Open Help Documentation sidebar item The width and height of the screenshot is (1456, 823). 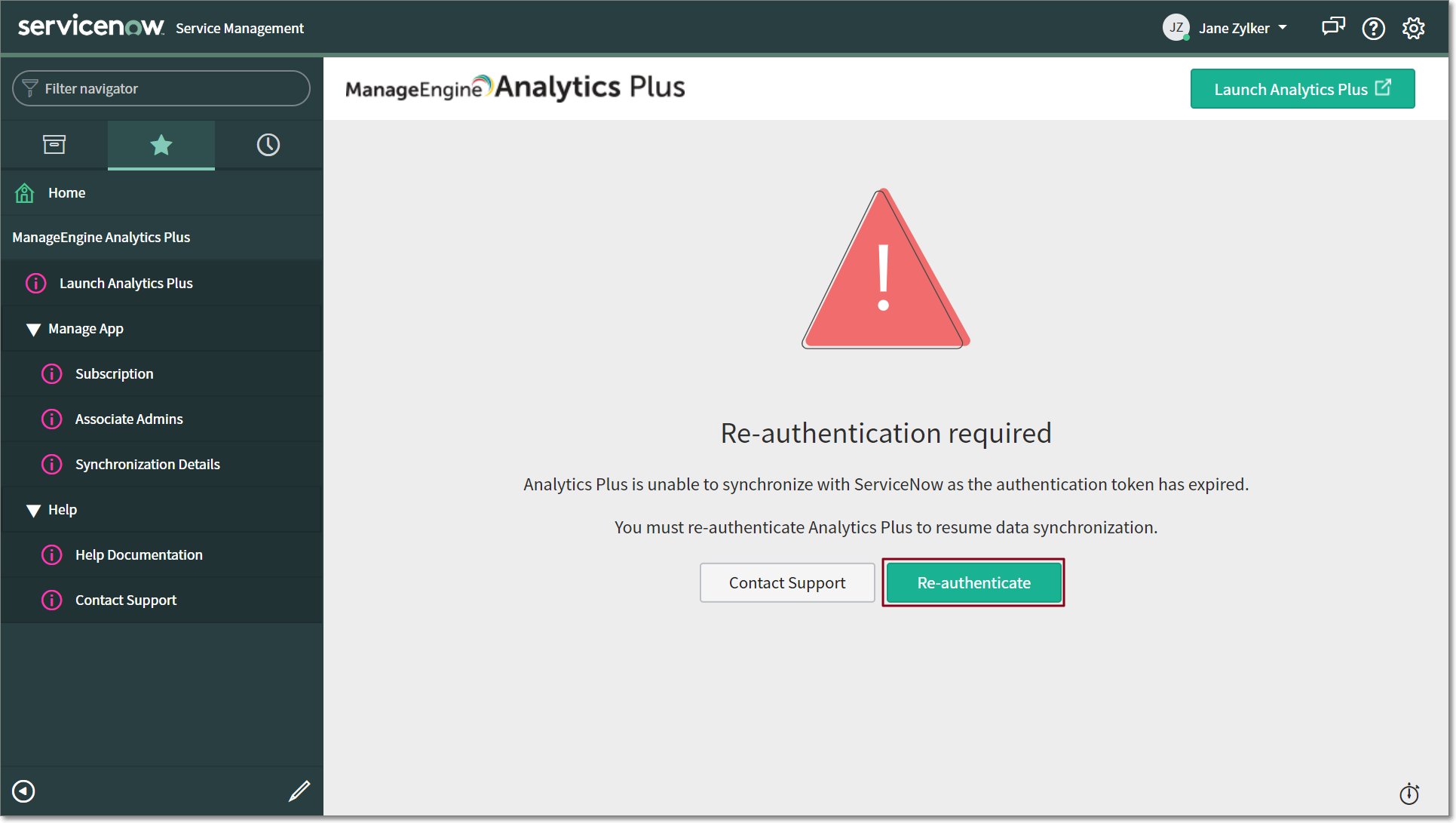139,555
